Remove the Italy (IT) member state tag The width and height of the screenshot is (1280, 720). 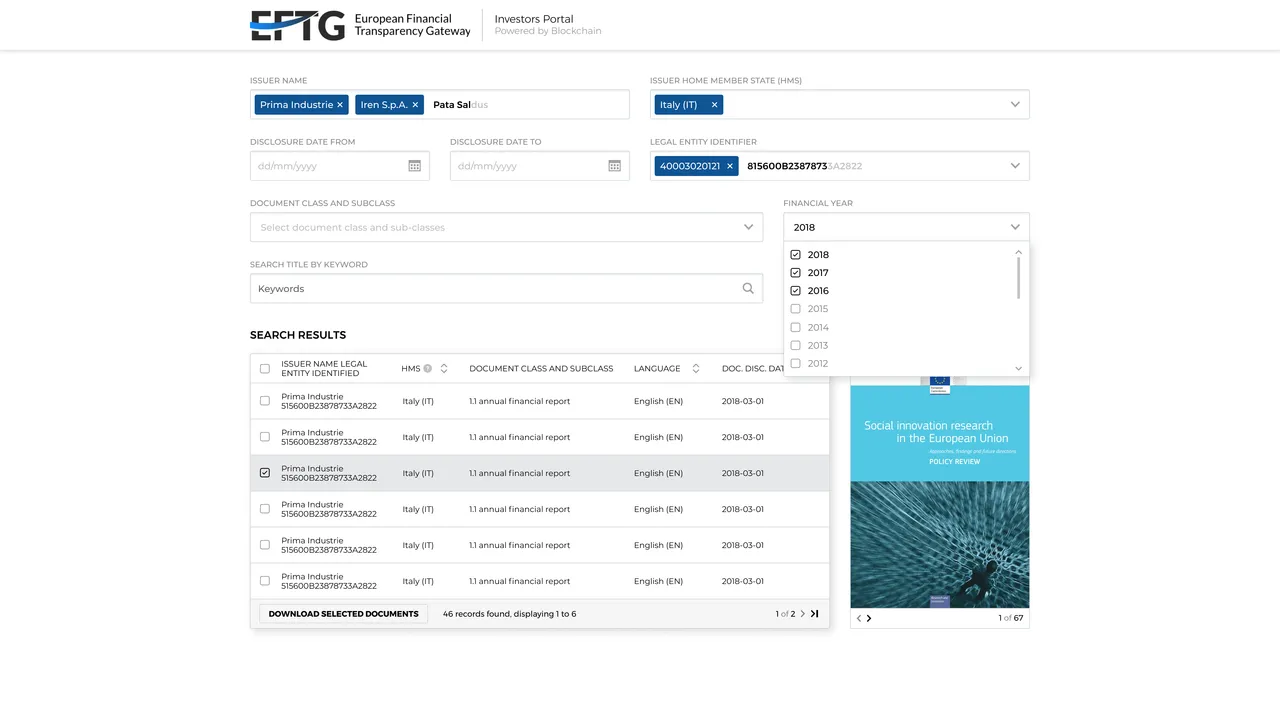point(714,105)
